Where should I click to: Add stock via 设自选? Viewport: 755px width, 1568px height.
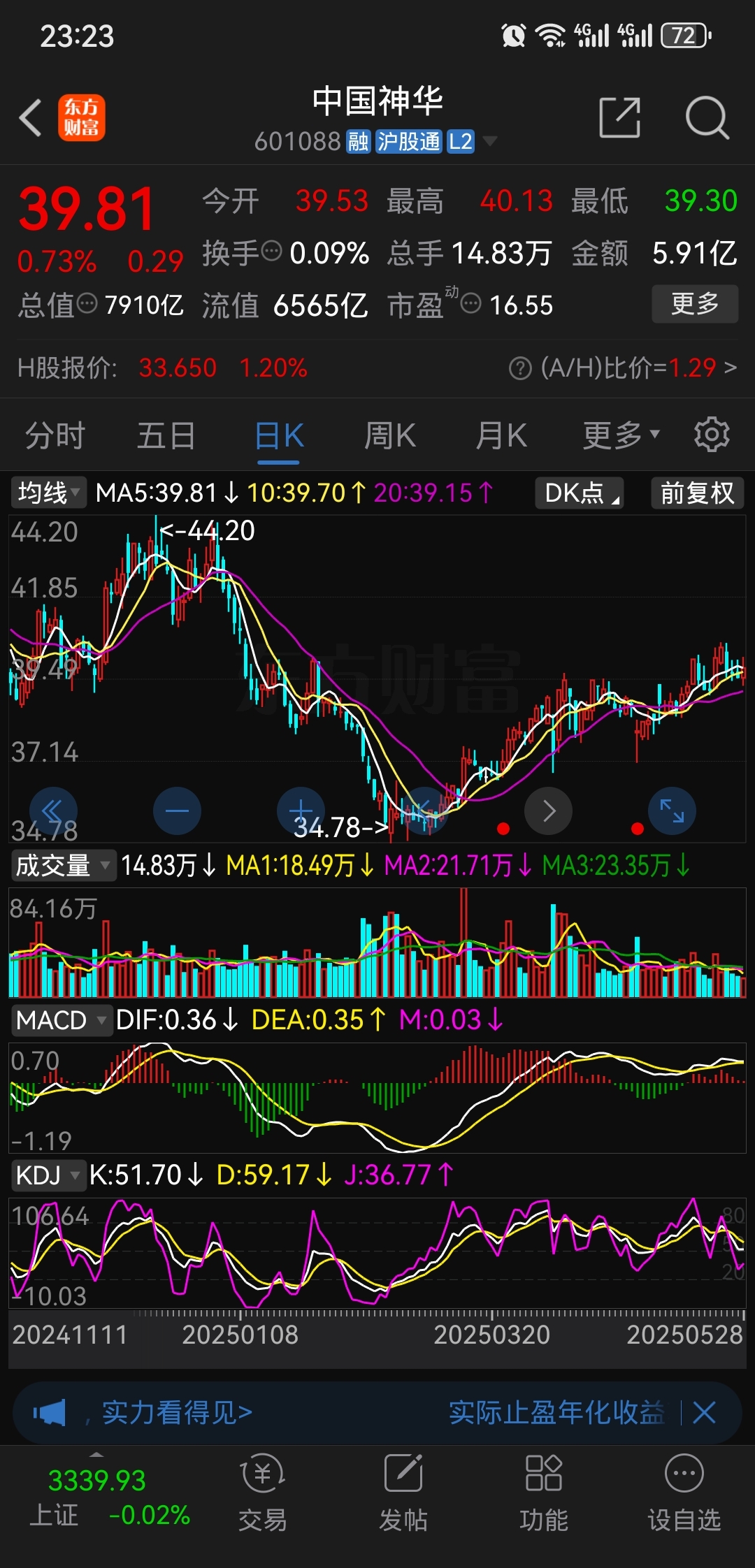[x=684, y=1493]
